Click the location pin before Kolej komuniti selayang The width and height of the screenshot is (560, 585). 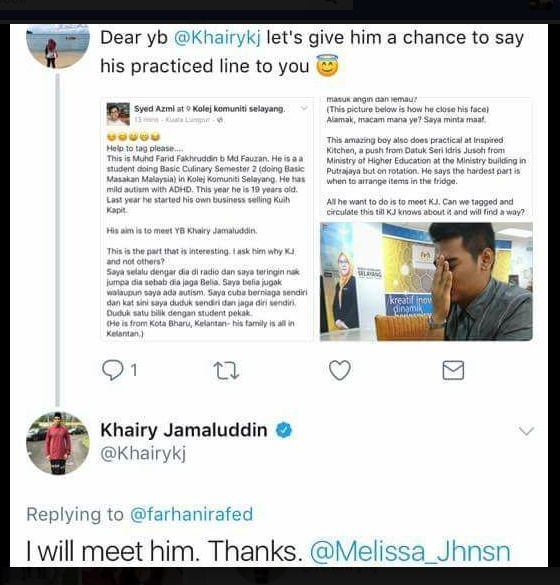pos(188,109)
